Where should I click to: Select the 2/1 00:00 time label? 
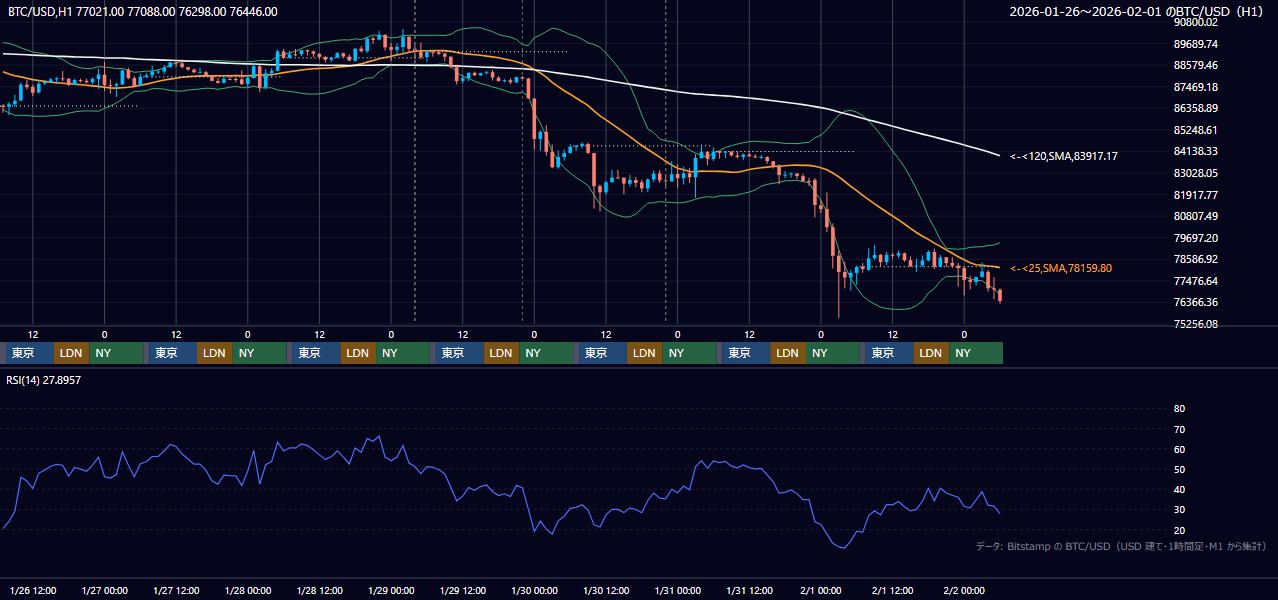coord(821,590)
